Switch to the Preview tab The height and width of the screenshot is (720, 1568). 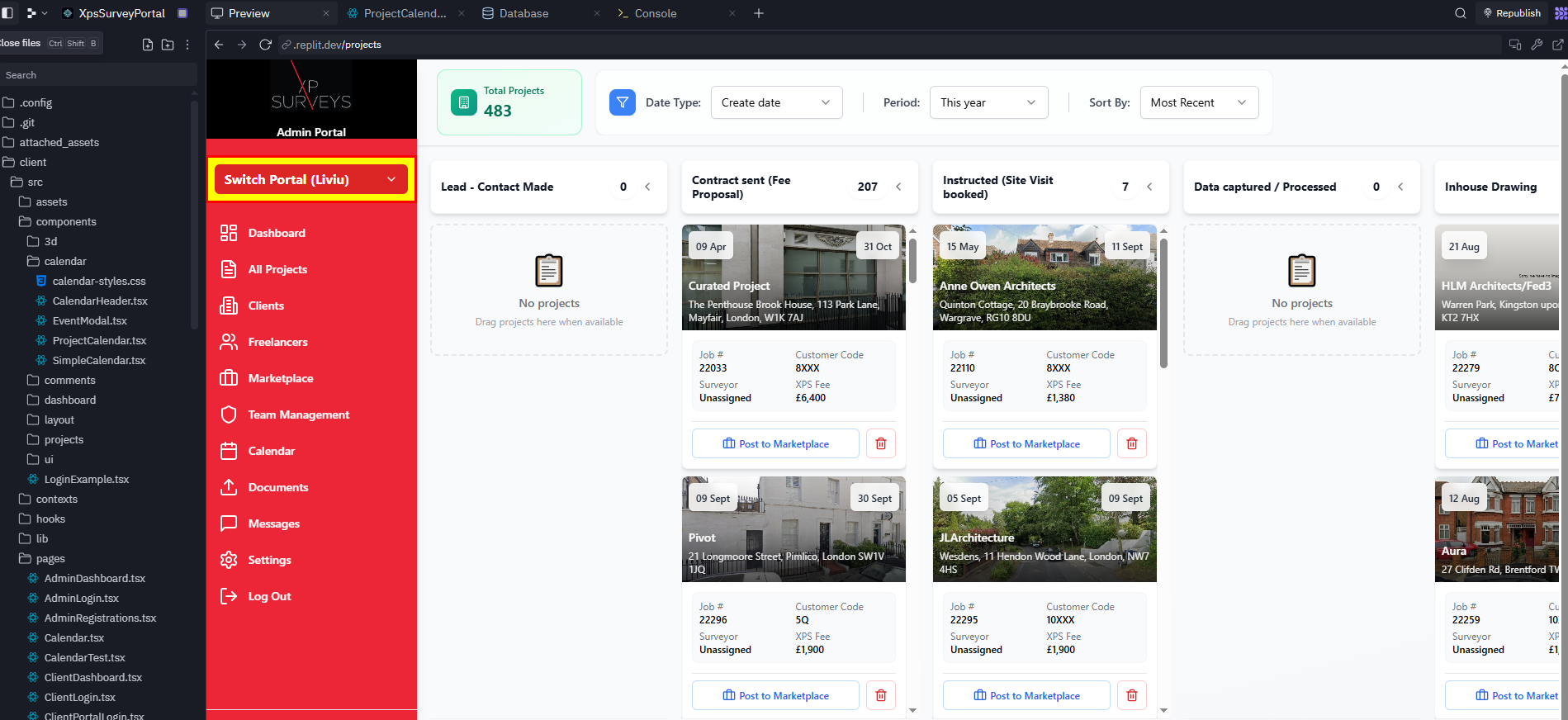pos(269,13)
